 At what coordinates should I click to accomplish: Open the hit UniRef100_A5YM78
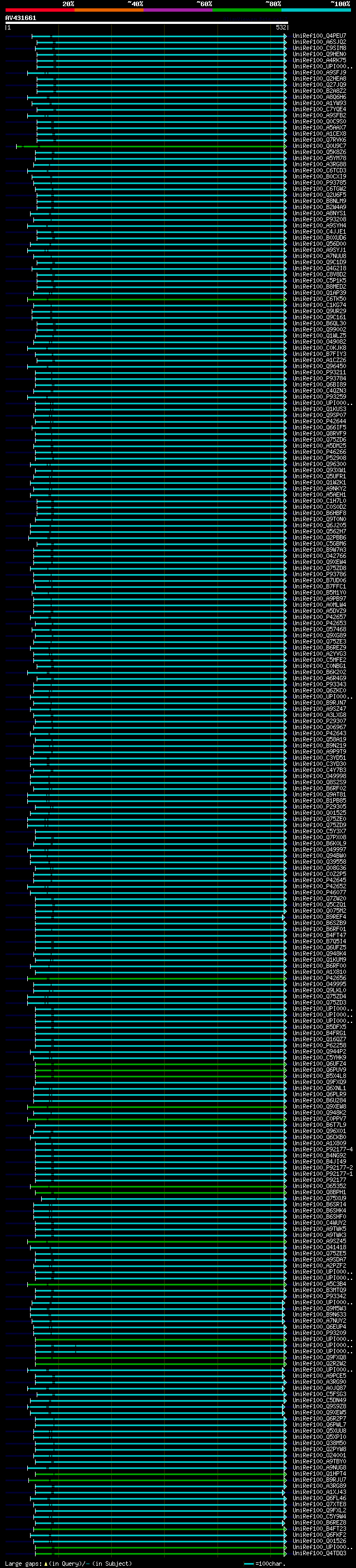click(319, 159)
